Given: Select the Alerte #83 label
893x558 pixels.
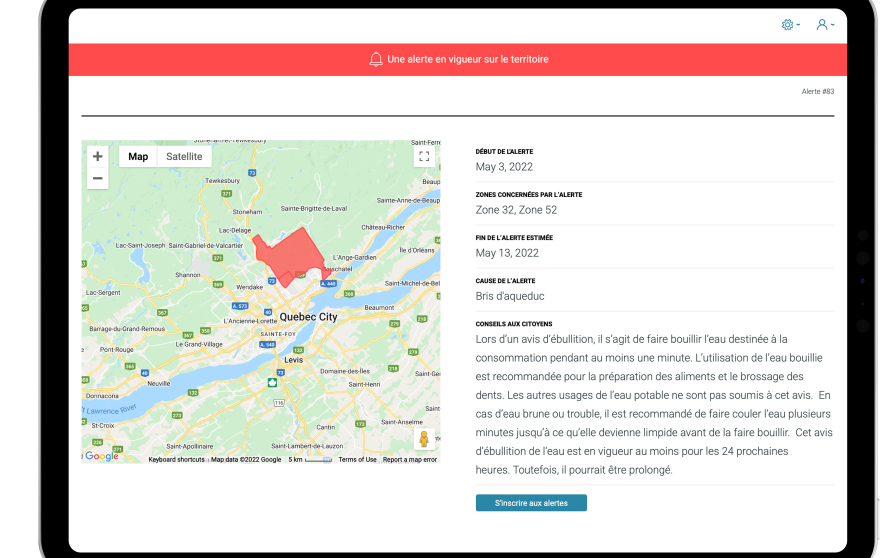Looking at the screenshot, I should pyautogui.click(x=818, y=91).
